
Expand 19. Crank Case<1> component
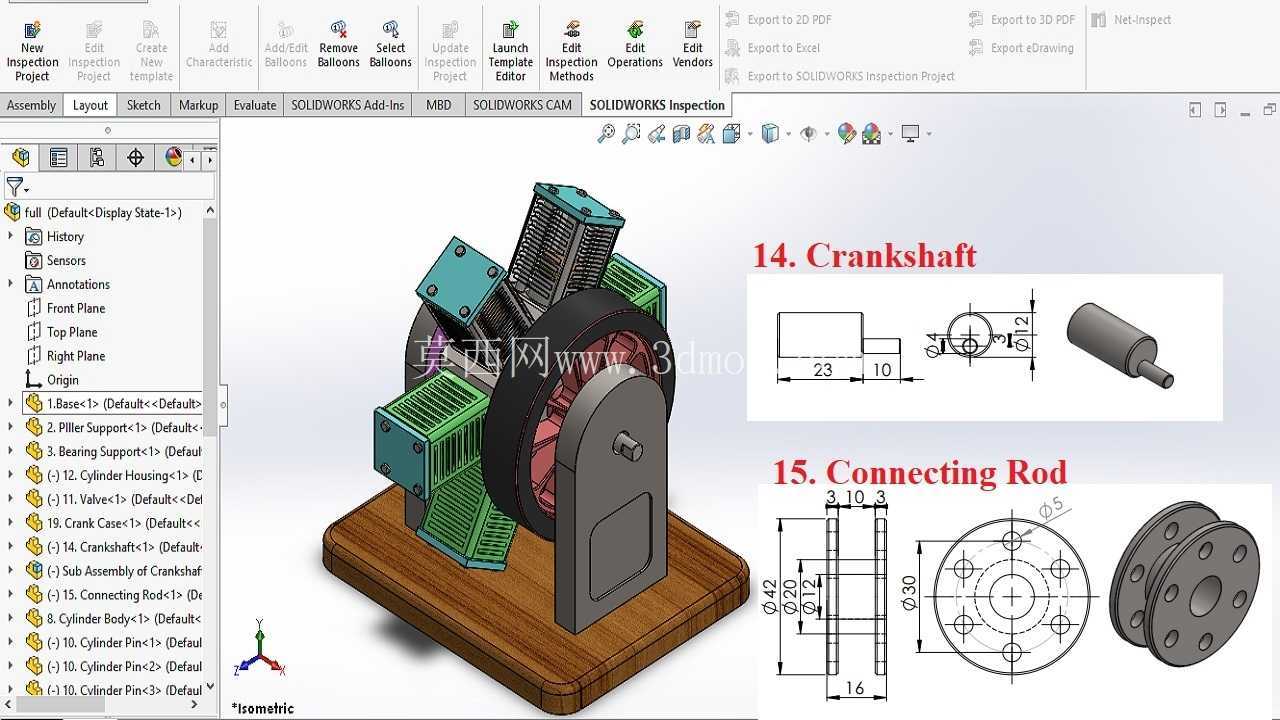(x=11, y=523)
